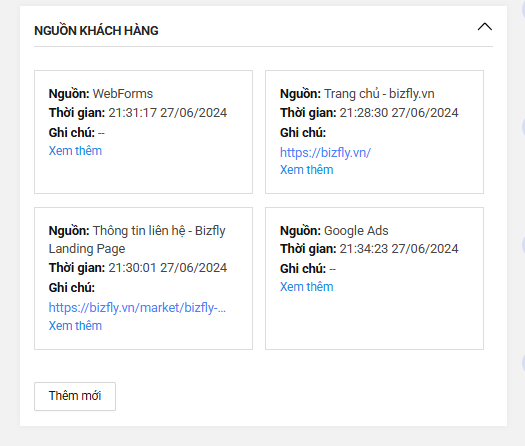Click the NGUỒN KHÁCH HÀNG header title

96,31
